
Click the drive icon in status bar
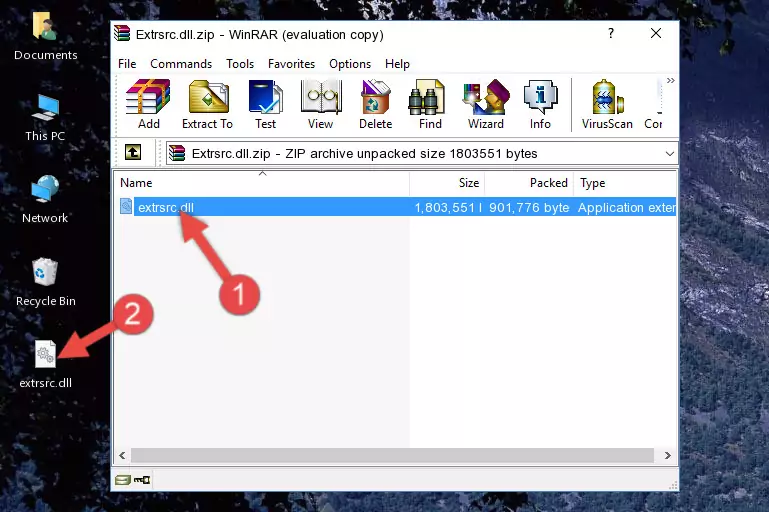point(123,480)
